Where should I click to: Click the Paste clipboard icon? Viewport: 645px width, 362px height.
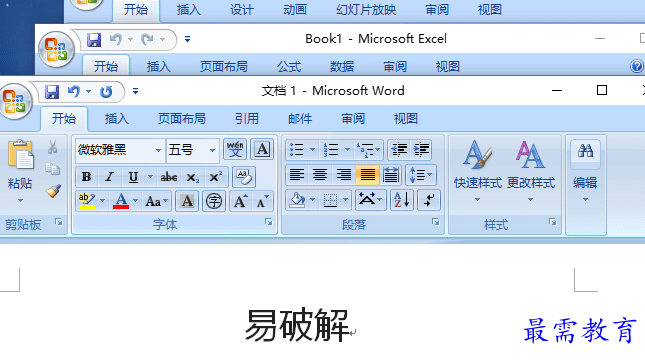click(20, 154)
